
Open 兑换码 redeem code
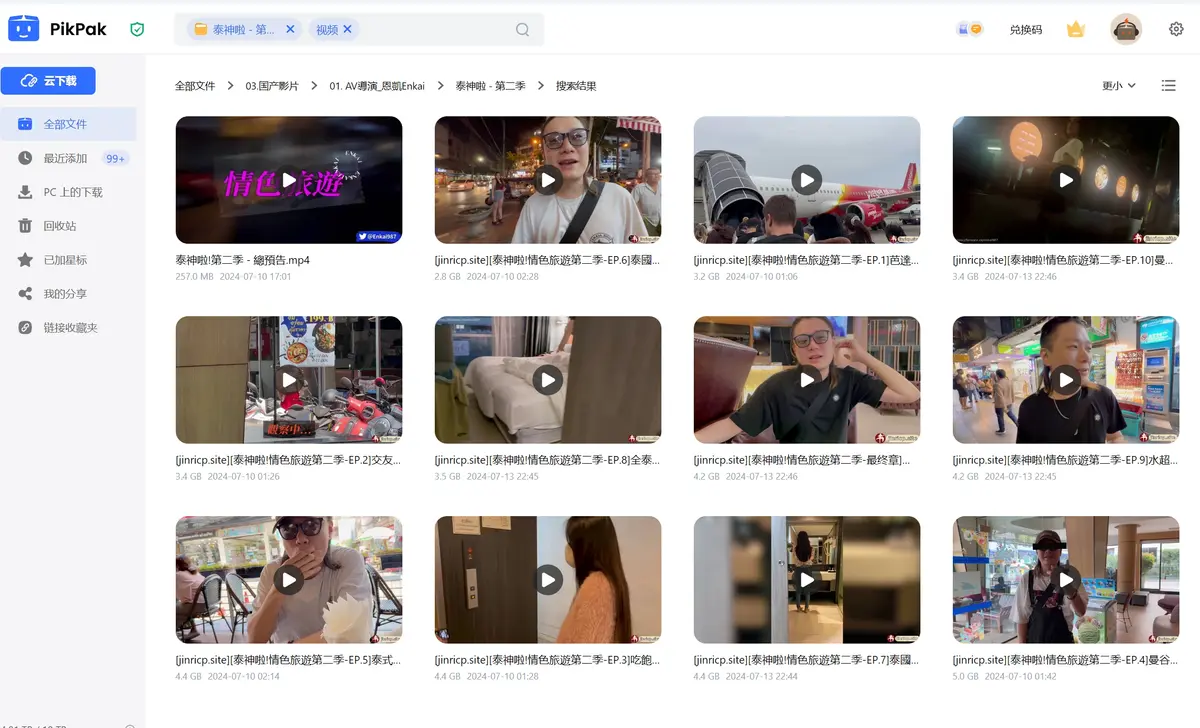(x=1025, y=30)
